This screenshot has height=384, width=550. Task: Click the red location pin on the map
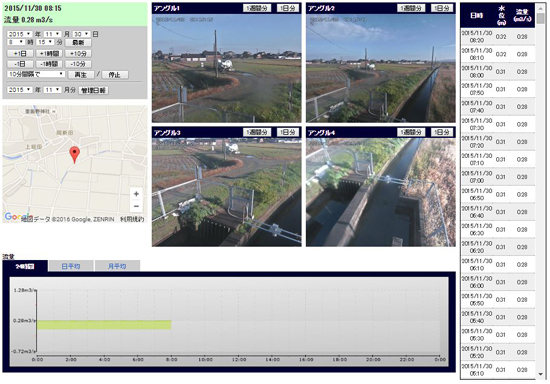click(x=74, y=155)
